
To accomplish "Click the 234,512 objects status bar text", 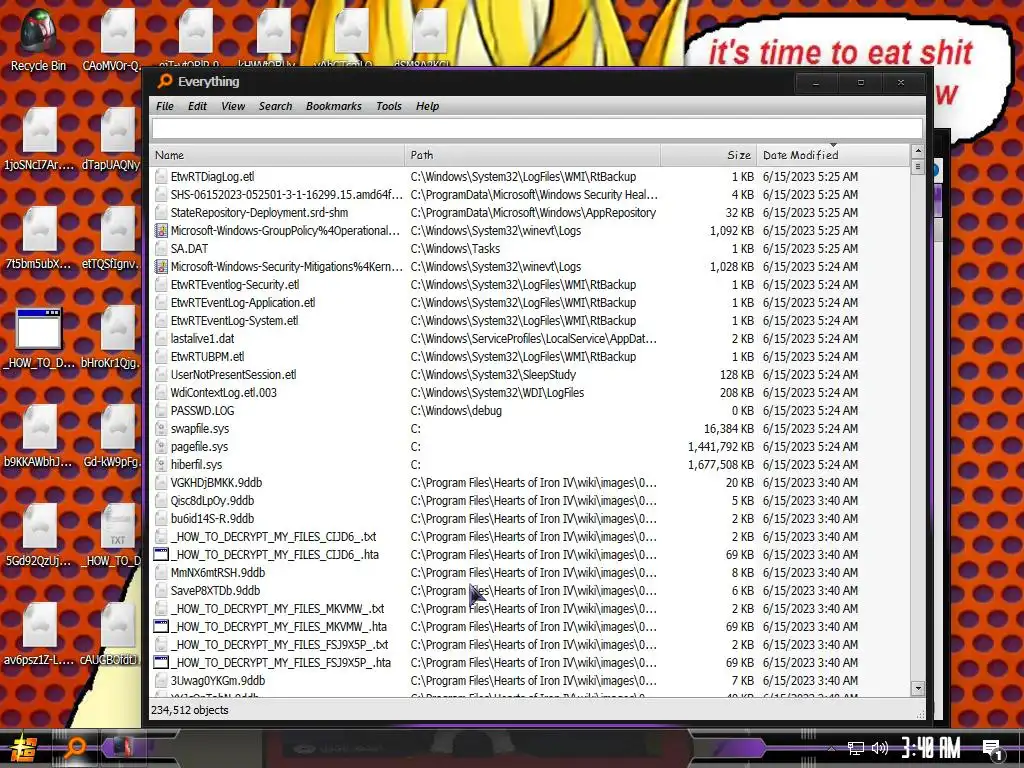I will click(x=189, y=710).
